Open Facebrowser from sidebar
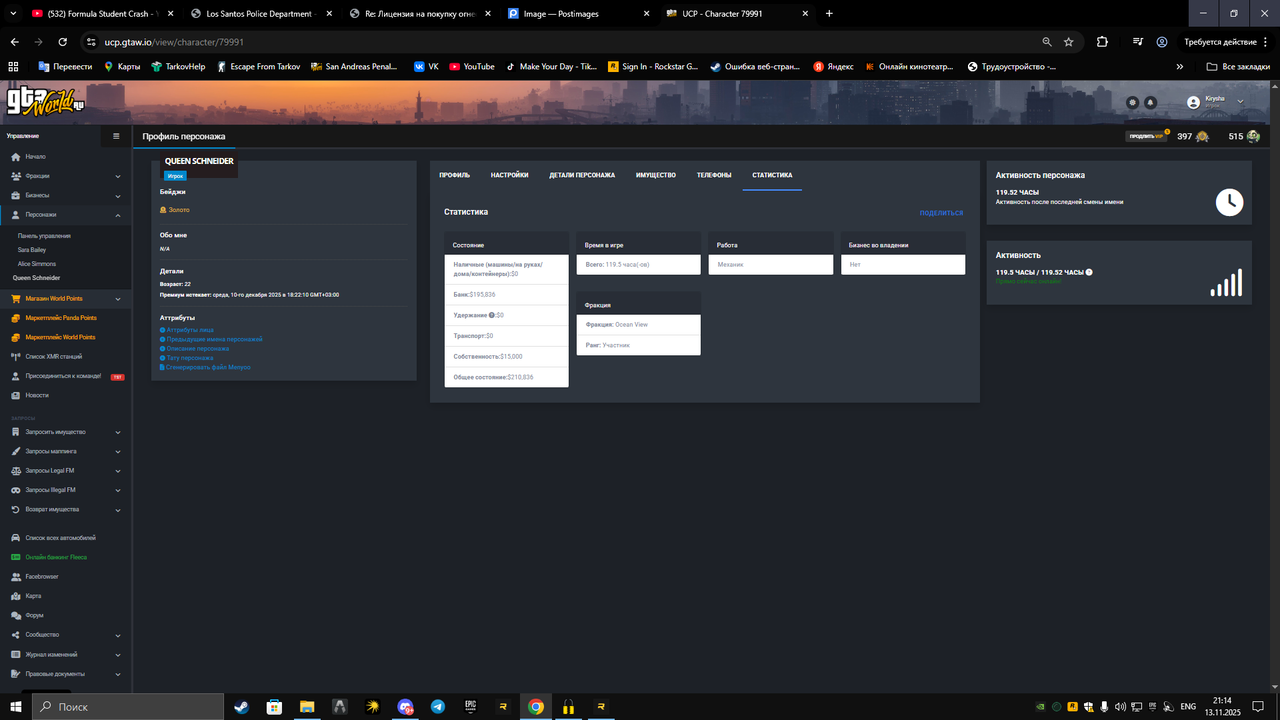 click(x=42, y=577)
